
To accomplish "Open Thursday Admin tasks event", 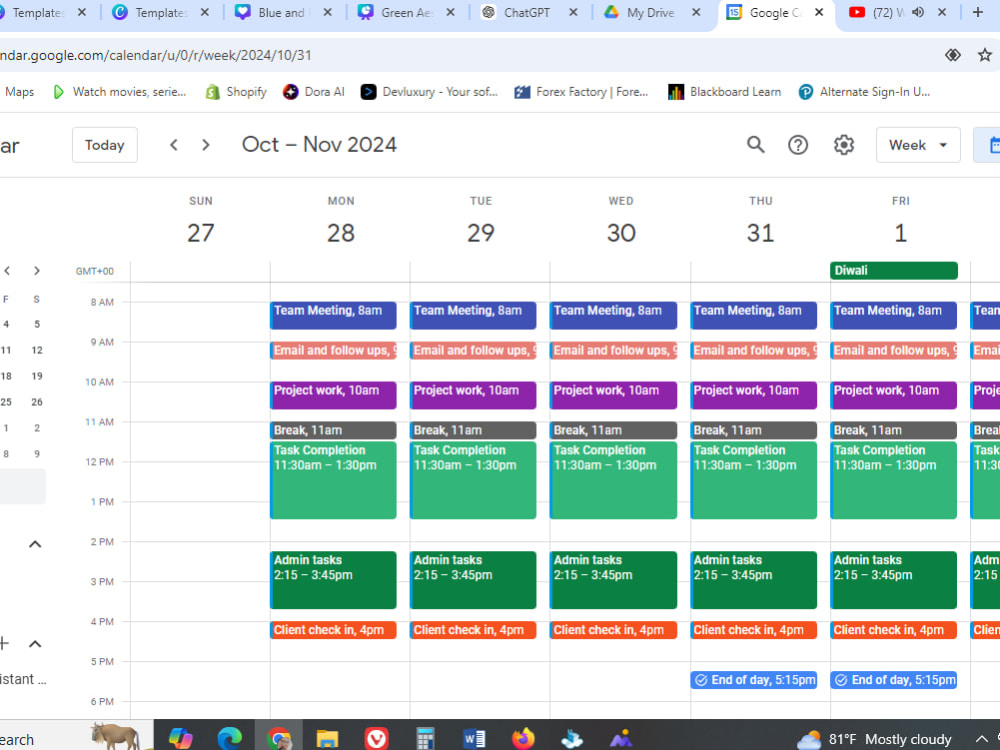I will pyautogui.click(x=753, y=580).
